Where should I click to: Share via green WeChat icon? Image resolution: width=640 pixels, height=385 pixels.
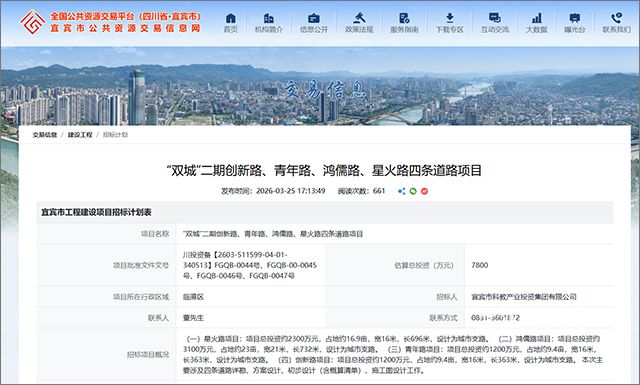tap(413, 191)
